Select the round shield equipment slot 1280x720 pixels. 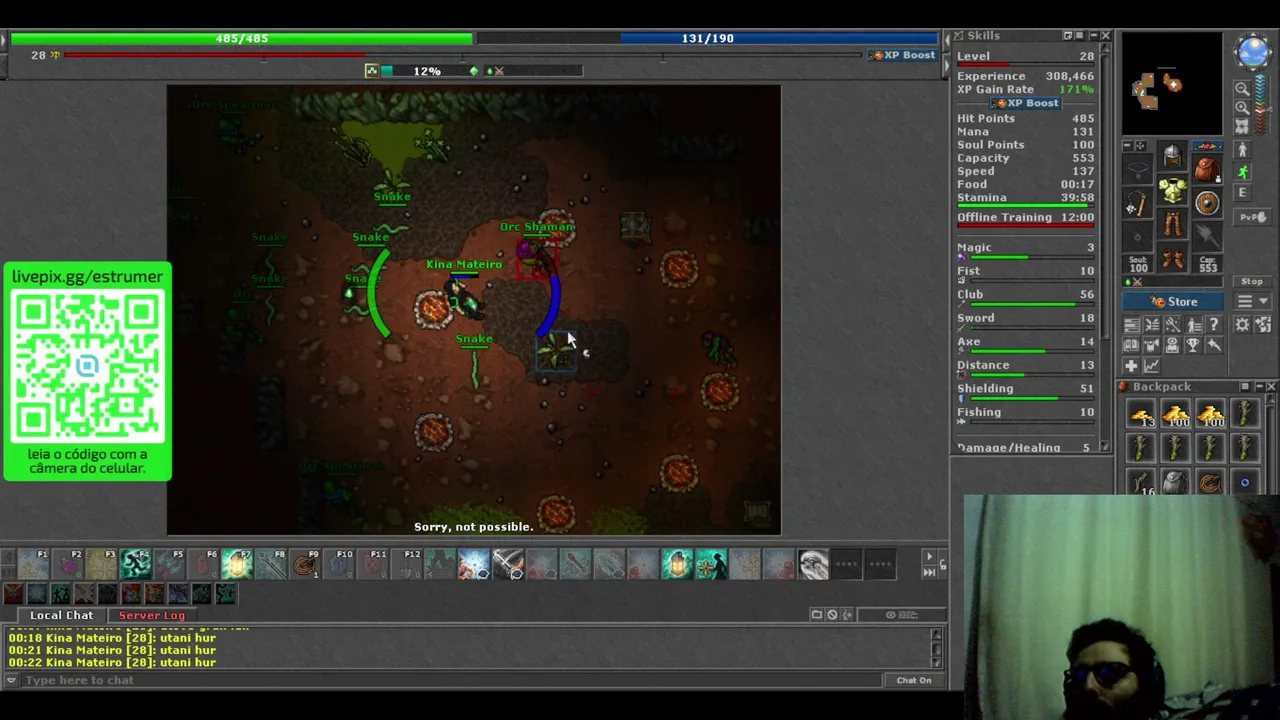[x=1207, y=204]
